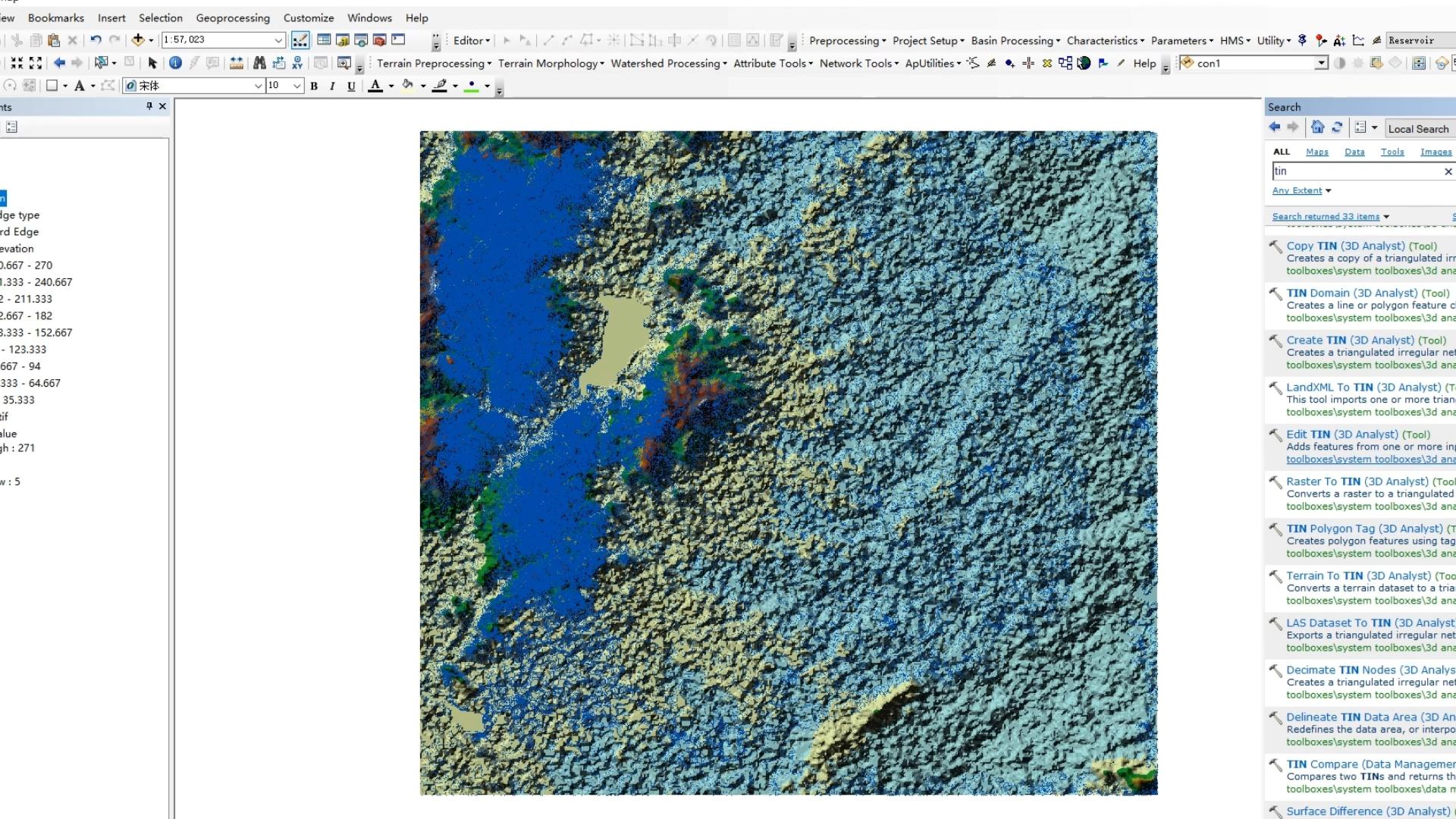Image resolution: width=1456 pixels, height=819 pixels.
Task: Open the font color picker arrow
Action: click(391, 86)
